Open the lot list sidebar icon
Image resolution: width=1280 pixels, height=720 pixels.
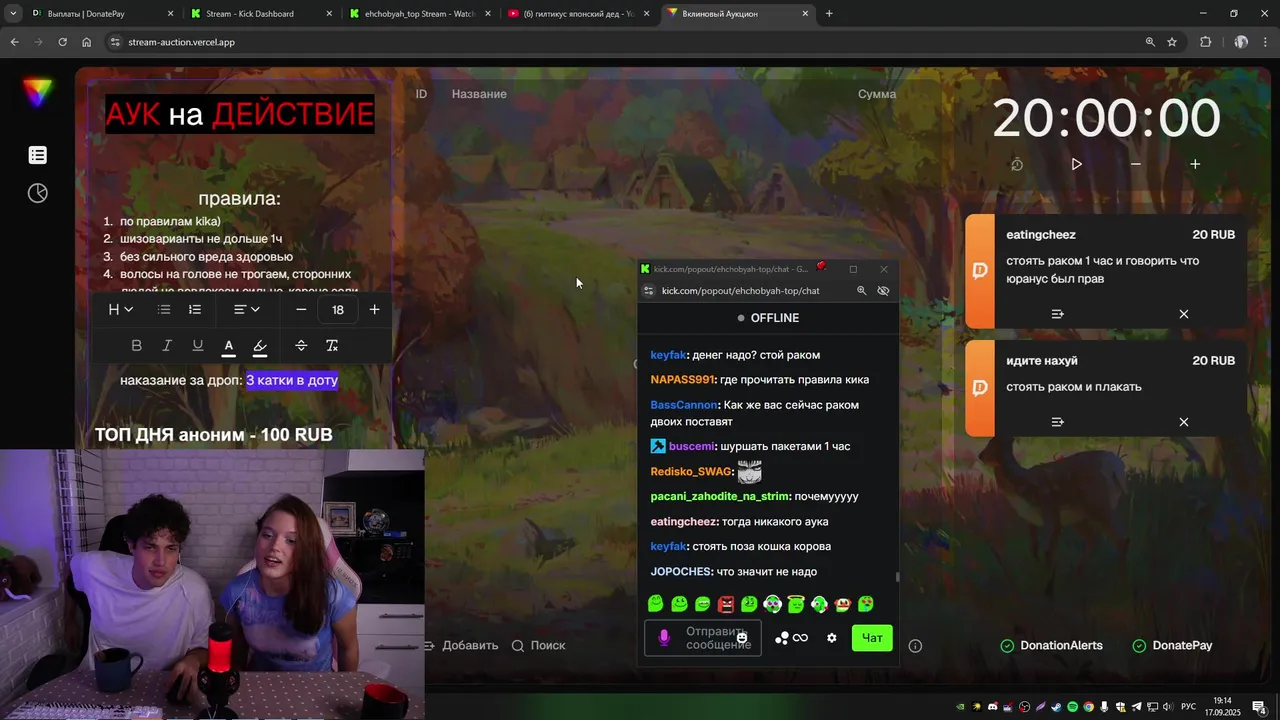coord(37,155)
